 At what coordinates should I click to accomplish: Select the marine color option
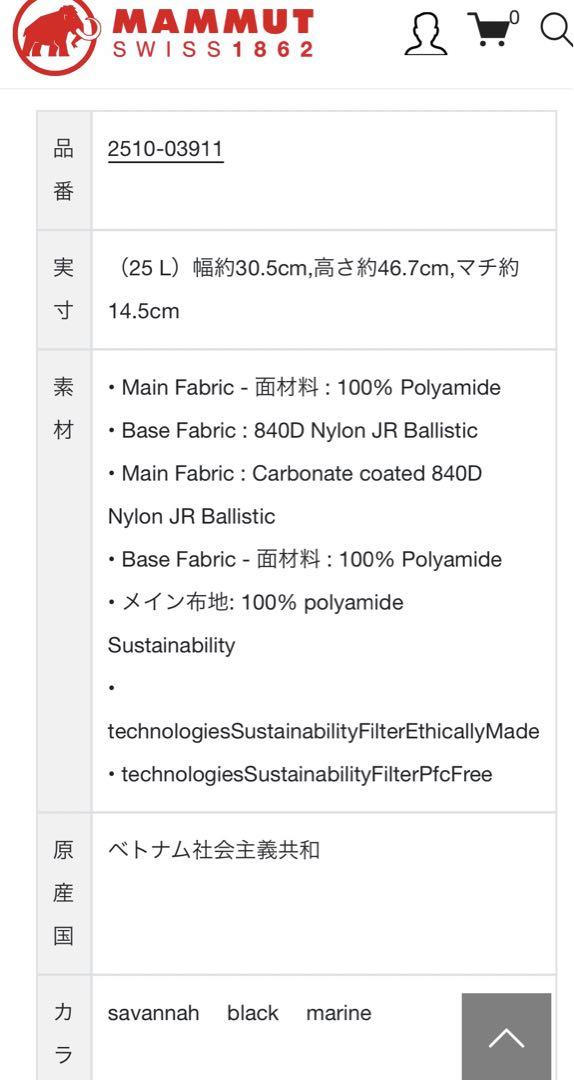(338, 1013)
